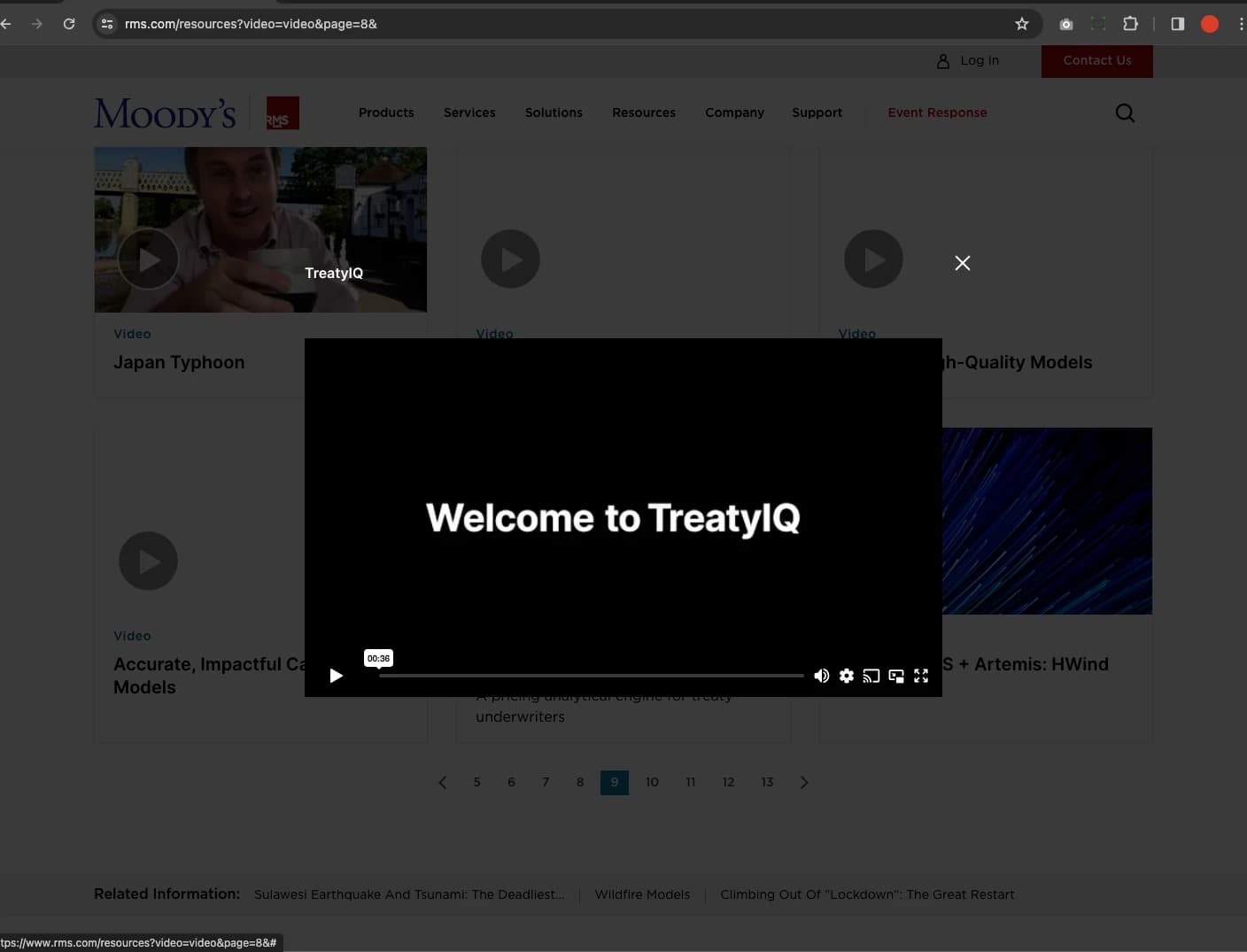Go to Event Response link
The height and width of the screenshot is (952, 1247).
point(937,112)
